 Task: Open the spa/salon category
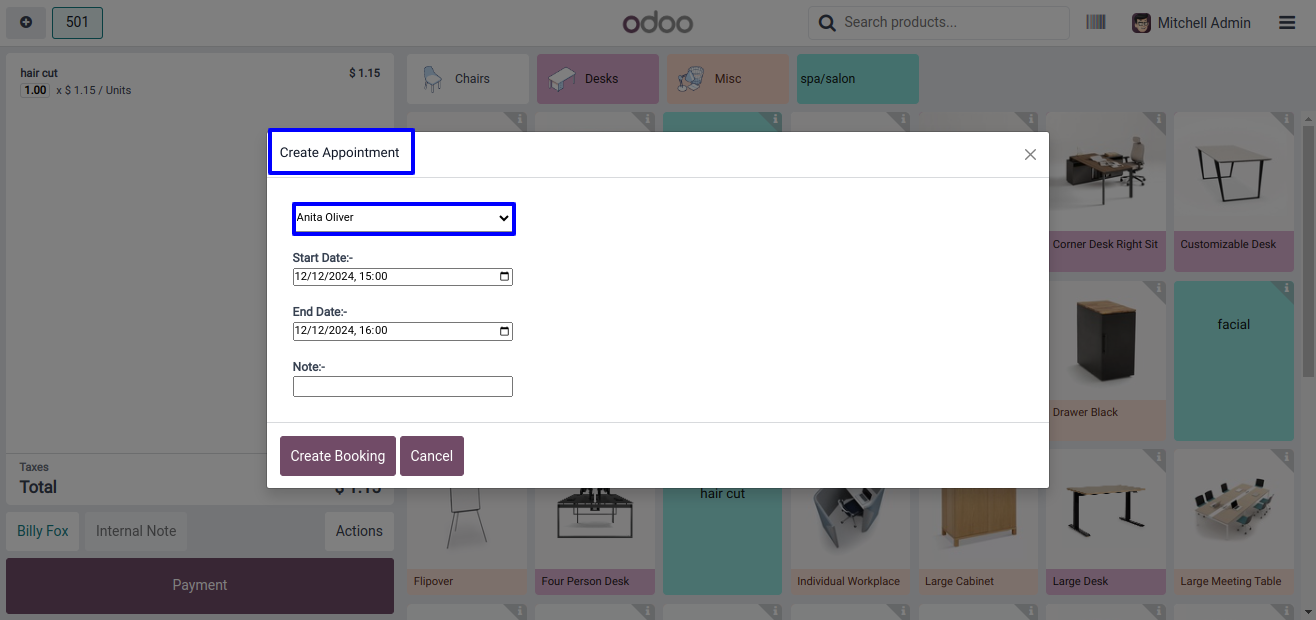[857, 79]
